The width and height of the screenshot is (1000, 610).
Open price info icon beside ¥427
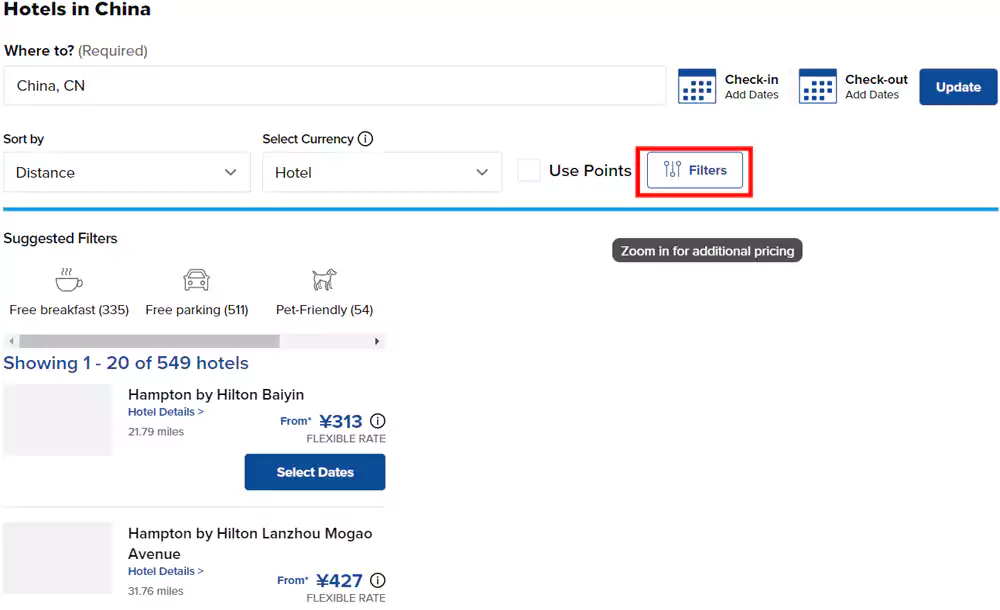(x=377, y=580)
